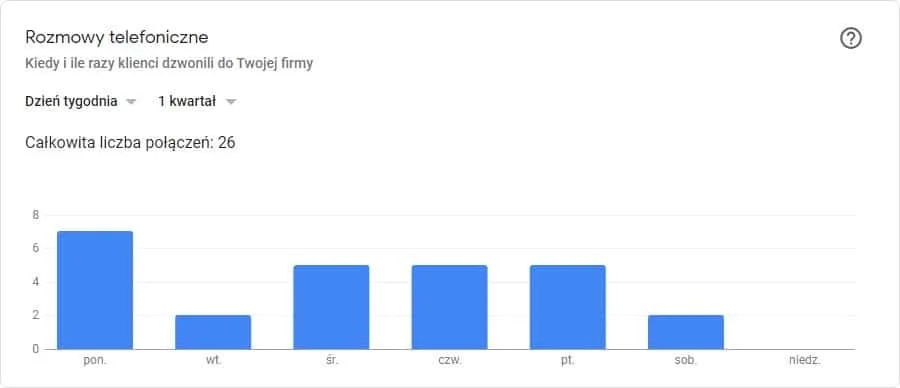Image resolution: width=900 pixels, height=388 pixels.
Task: Click the pon. axis label
Action: point(95,362)
